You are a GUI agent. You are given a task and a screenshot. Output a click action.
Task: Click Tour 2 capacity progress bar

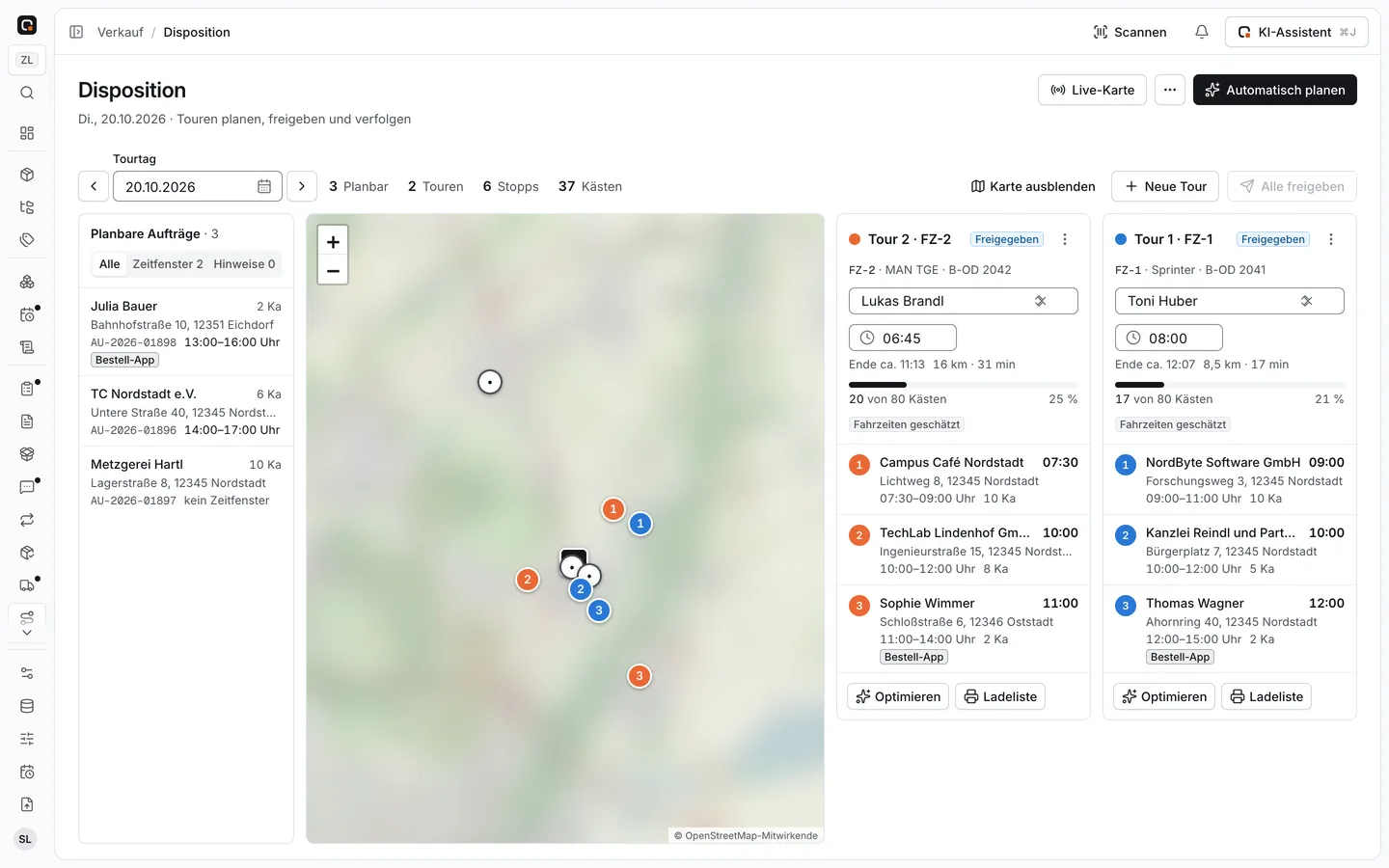click(964, 385)
